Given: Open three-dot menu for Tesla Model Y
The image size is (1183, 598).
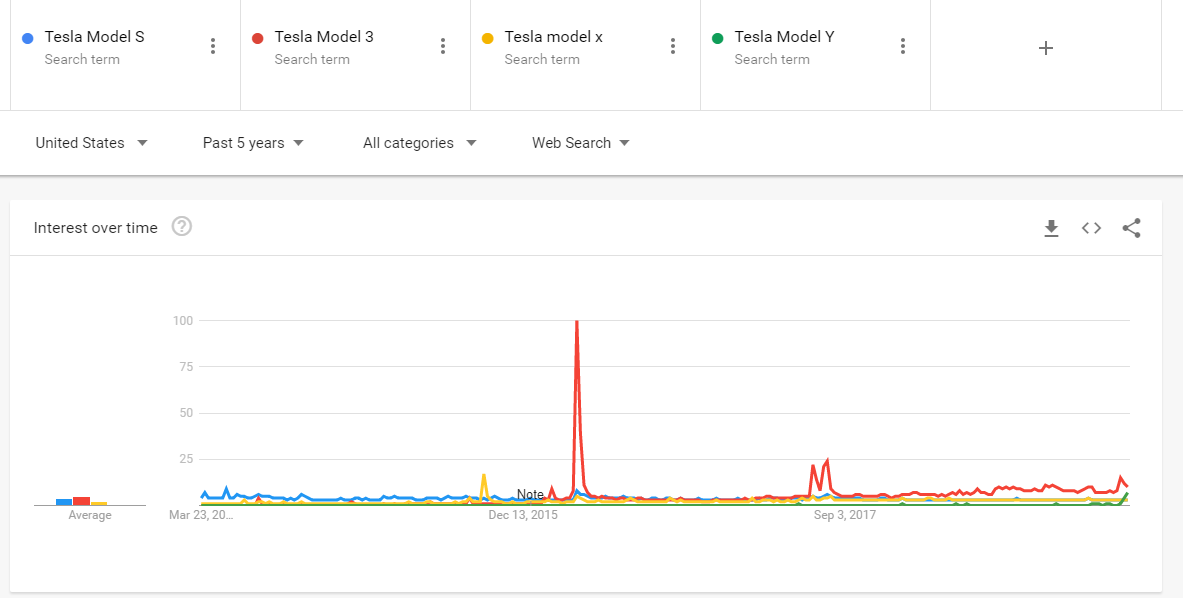Looking at the screenshot, I should [x=903, y=47].
